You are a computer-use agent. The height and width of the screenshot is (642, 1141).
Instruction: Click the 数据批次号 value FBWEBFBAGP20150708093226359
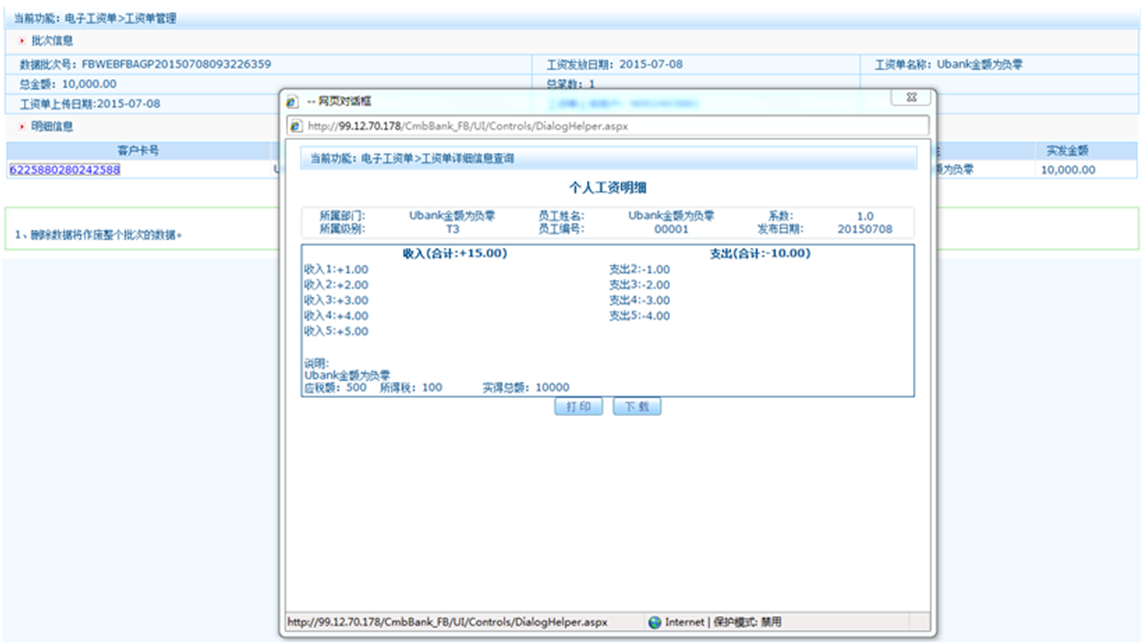tap(176, 64)
